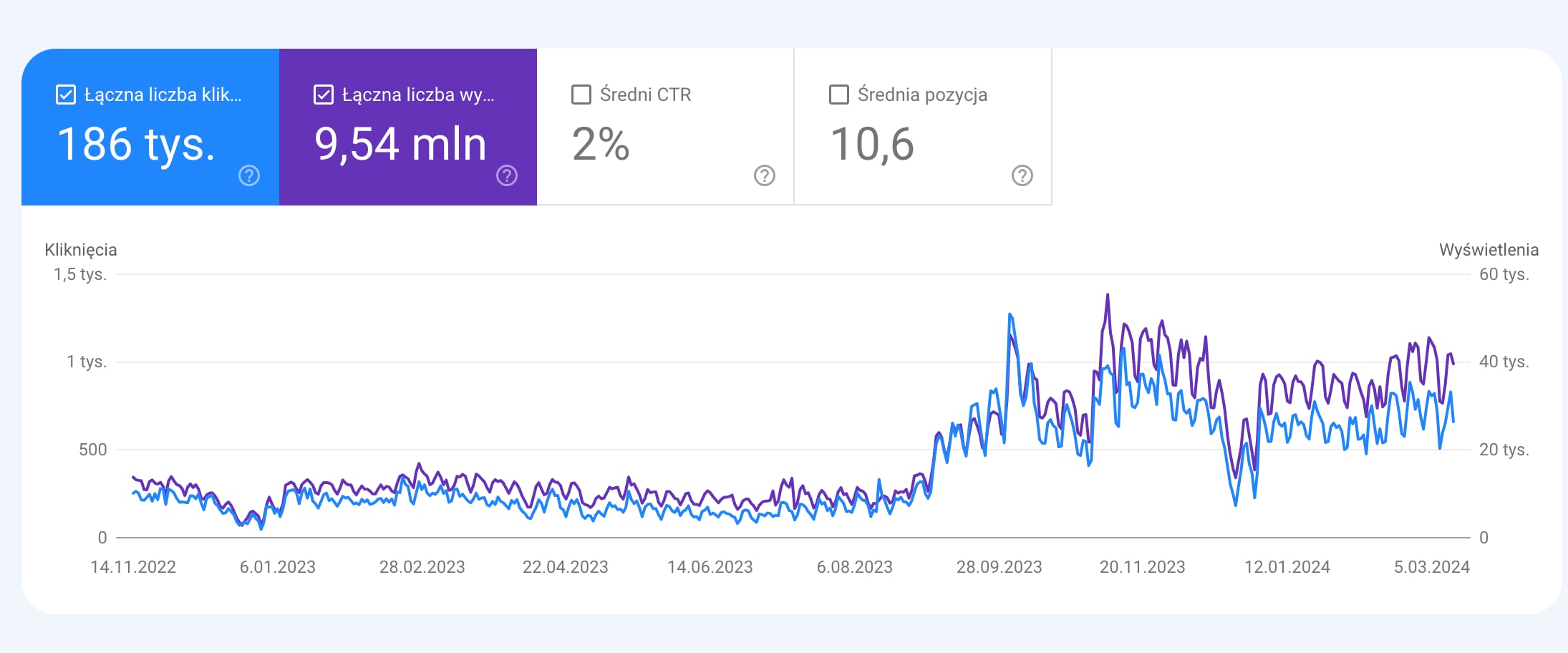
Task: Click the 28.09.2023 date label
Action: point(999,567)
